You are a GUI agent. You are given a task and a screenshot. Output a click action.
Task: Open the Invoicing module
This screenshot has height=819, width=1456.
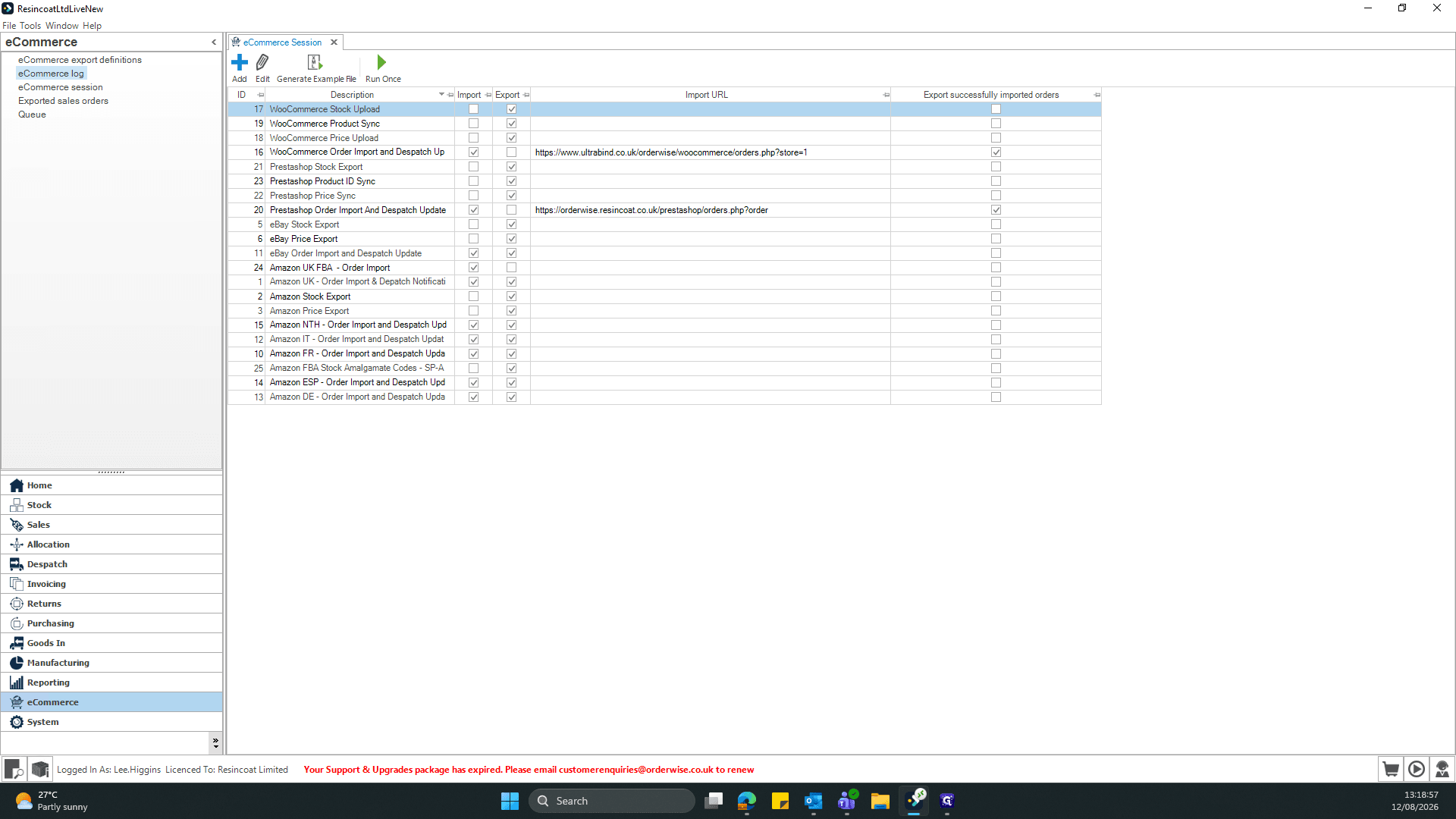pos(111,584)
